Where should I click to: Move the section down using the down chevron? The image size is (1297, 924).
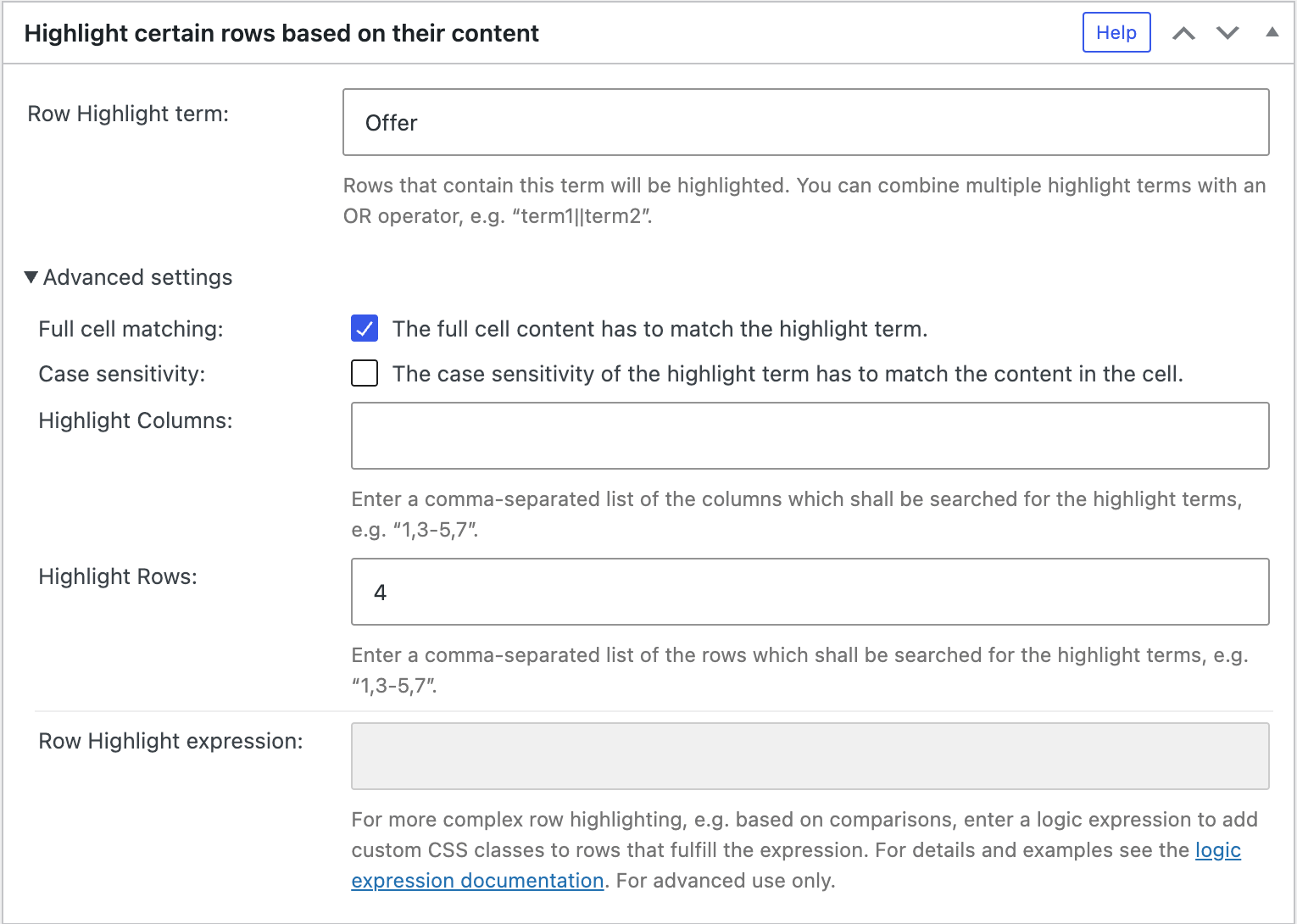pos(1227,32)
